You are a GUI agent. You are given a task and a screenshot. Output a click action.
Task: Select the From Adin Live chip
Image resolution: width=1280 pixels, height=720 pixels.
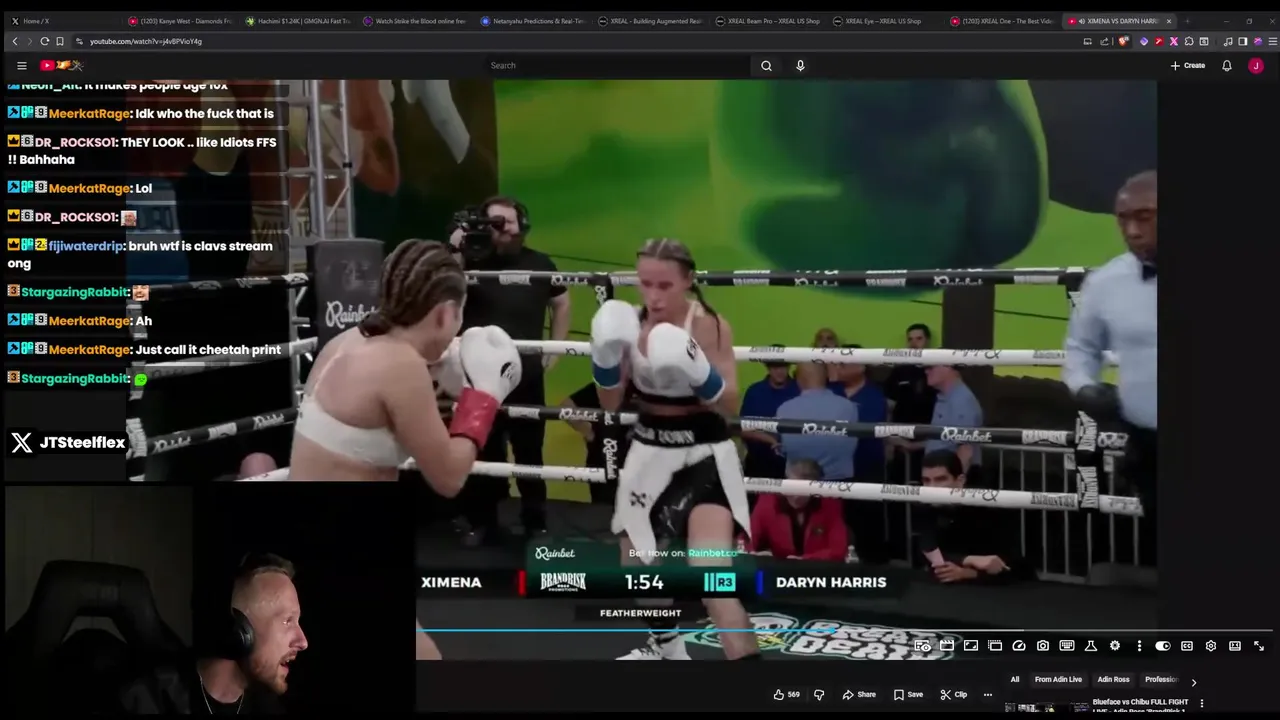pyautogui.click(x=1058, y=679)
